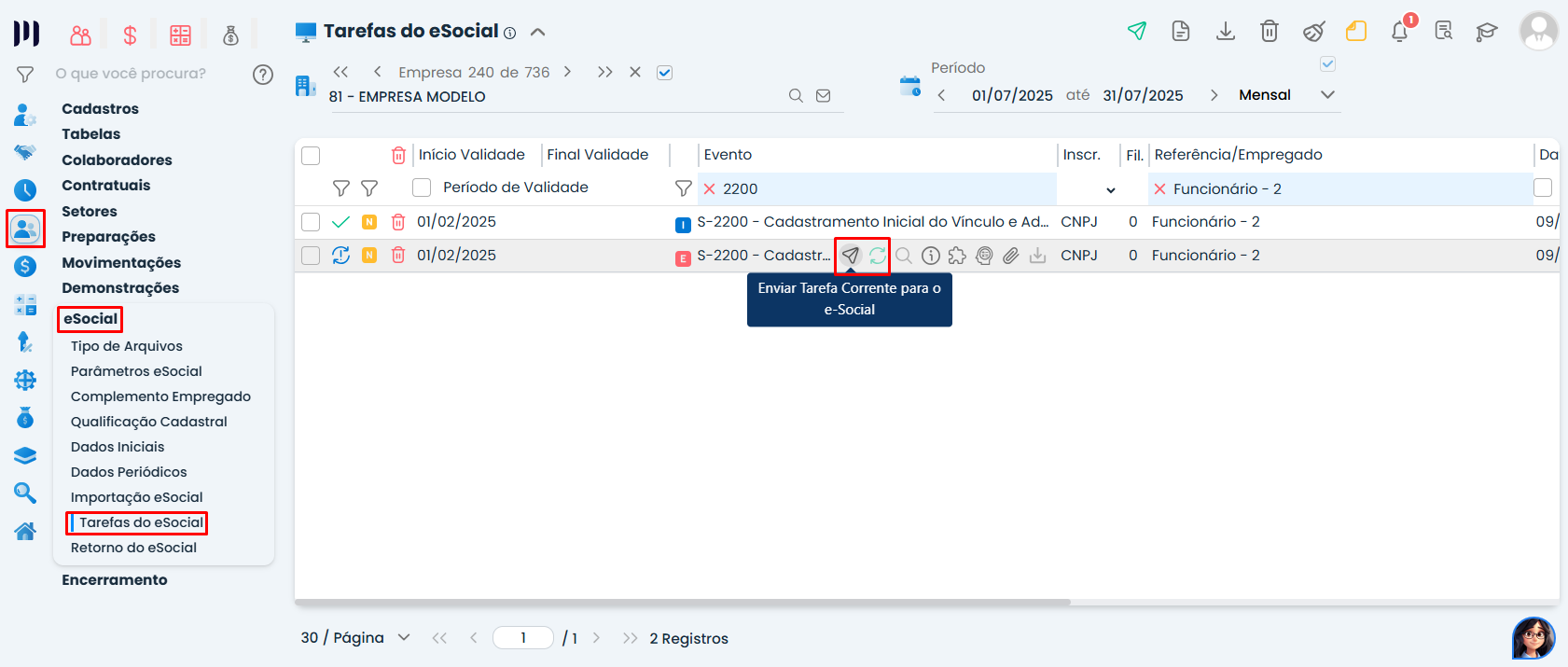This screenshot has width=1568, height=667.
Task: Open Parâmetros eSocial in the sidebar
Action: tap(136, 371)
